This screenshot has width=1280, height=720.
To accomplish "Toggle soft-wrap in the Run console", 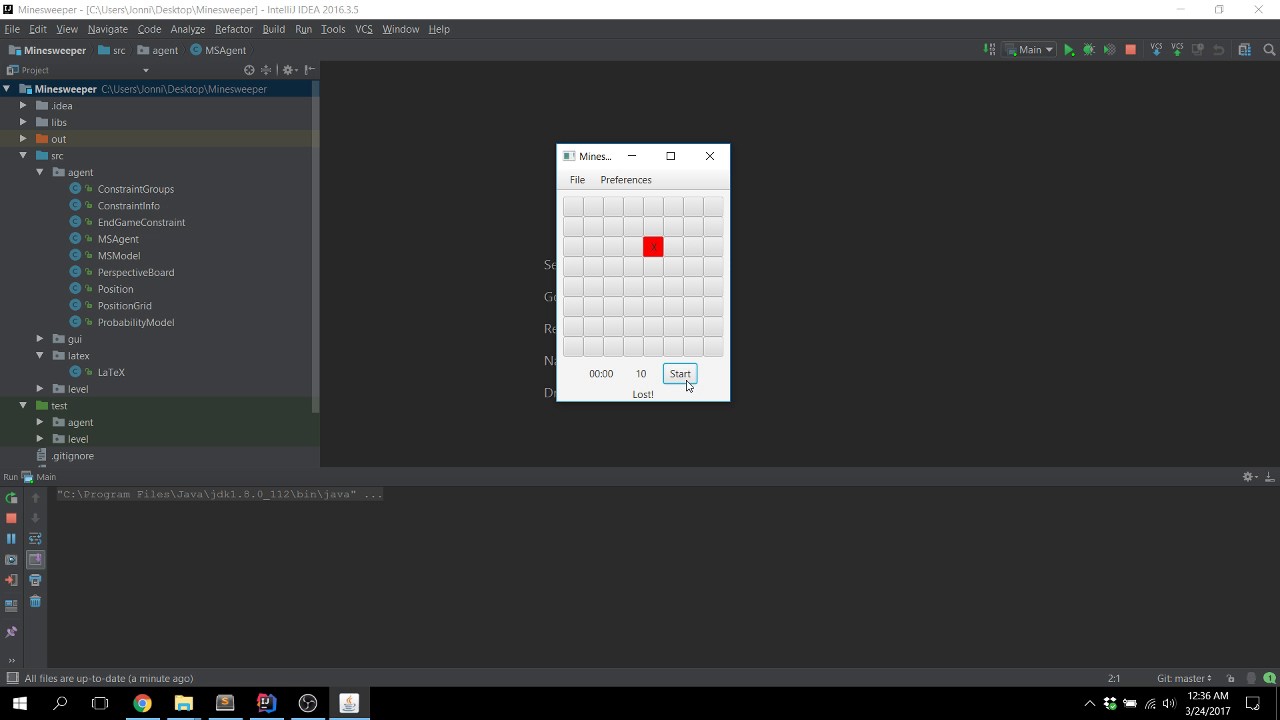I will pos(35,539).
